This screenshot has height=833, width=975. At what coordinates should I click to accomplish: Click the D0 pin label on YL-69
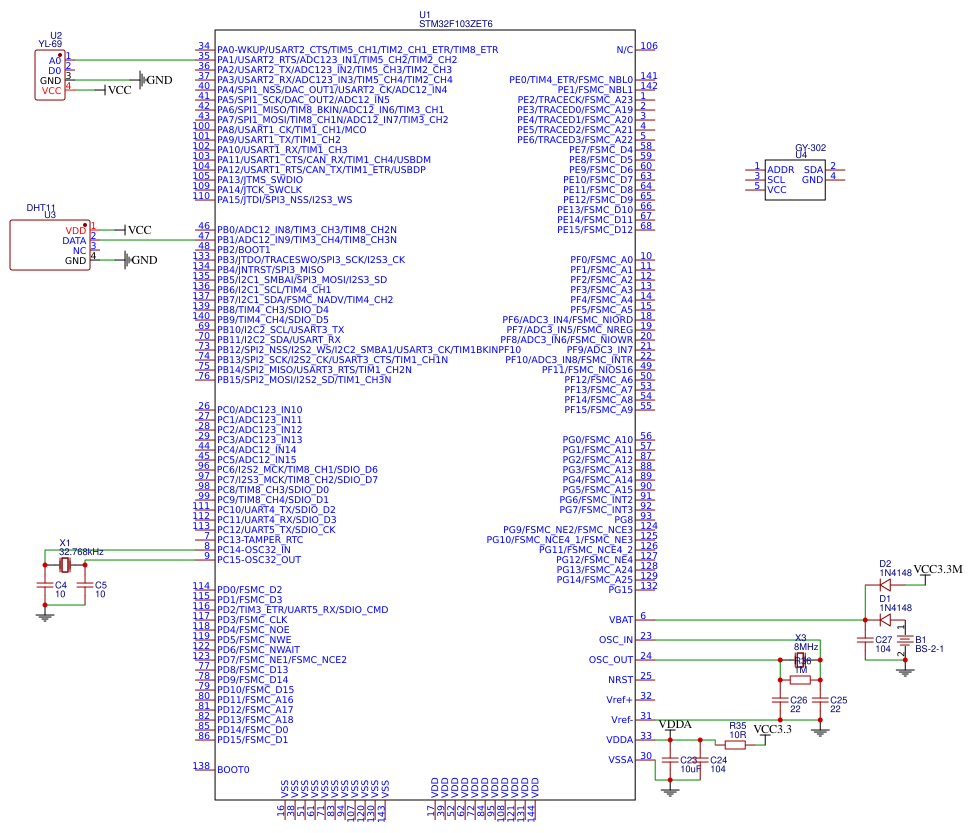click(55, 71)
